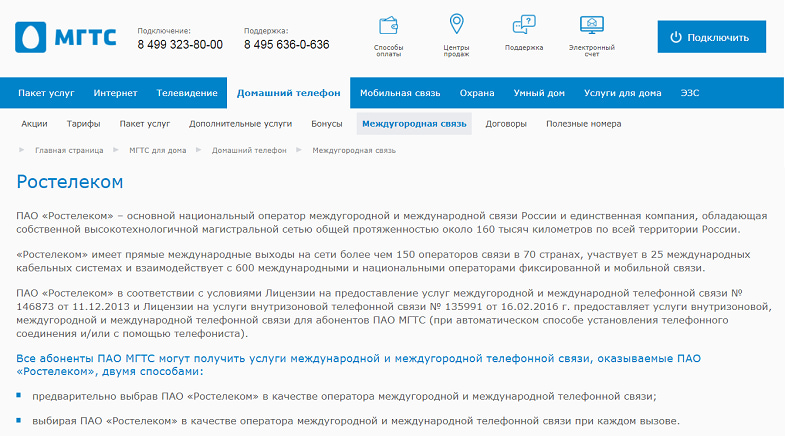This screenshot has width=785, height=436.
Task: Select the Интернет menu tab
Action: pyautogui.click(x=115, y=93)
